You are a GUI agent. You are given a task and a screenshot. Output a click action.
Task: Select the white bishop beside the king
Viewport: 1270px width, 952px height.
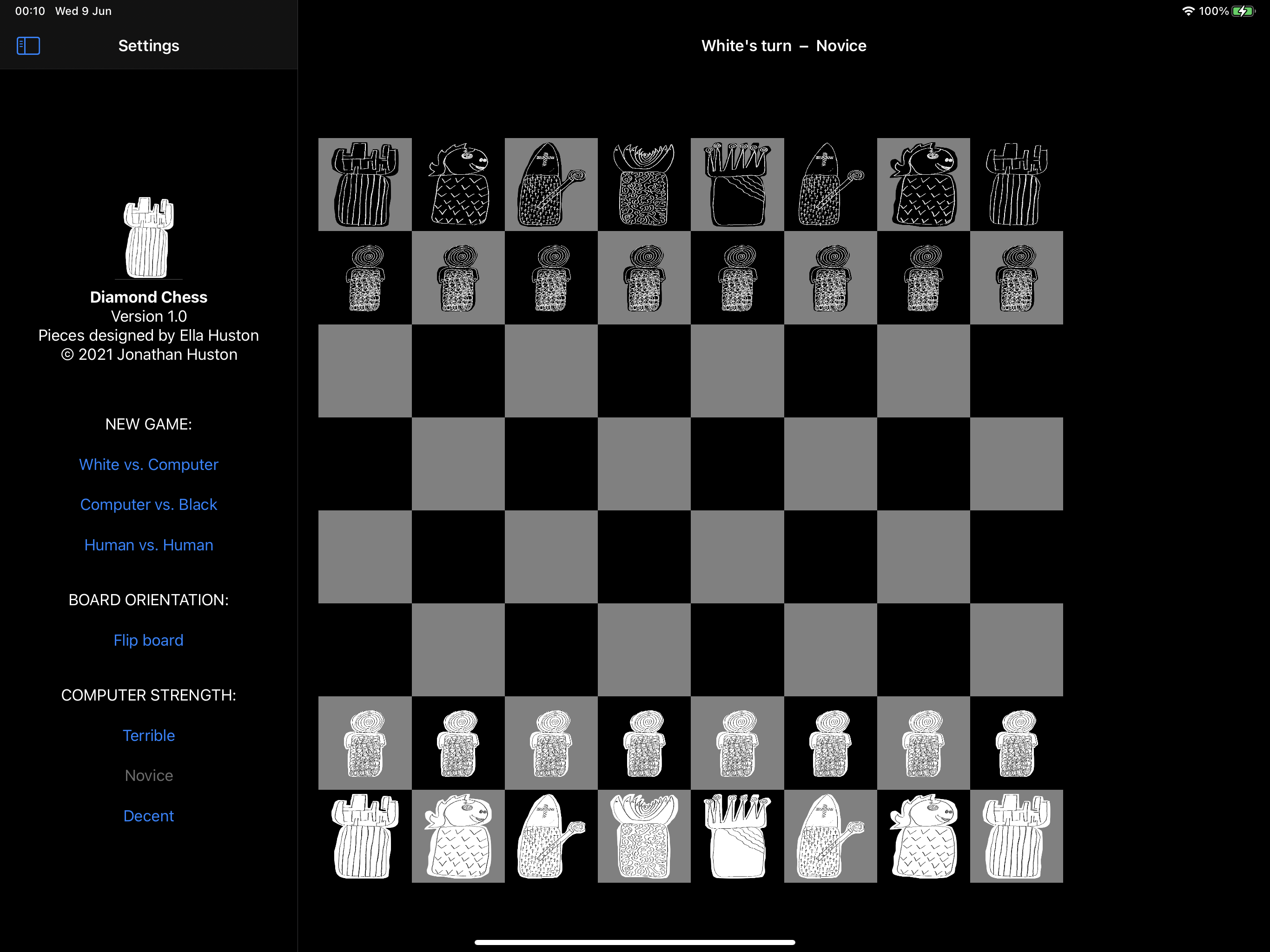tap(830, 836)
